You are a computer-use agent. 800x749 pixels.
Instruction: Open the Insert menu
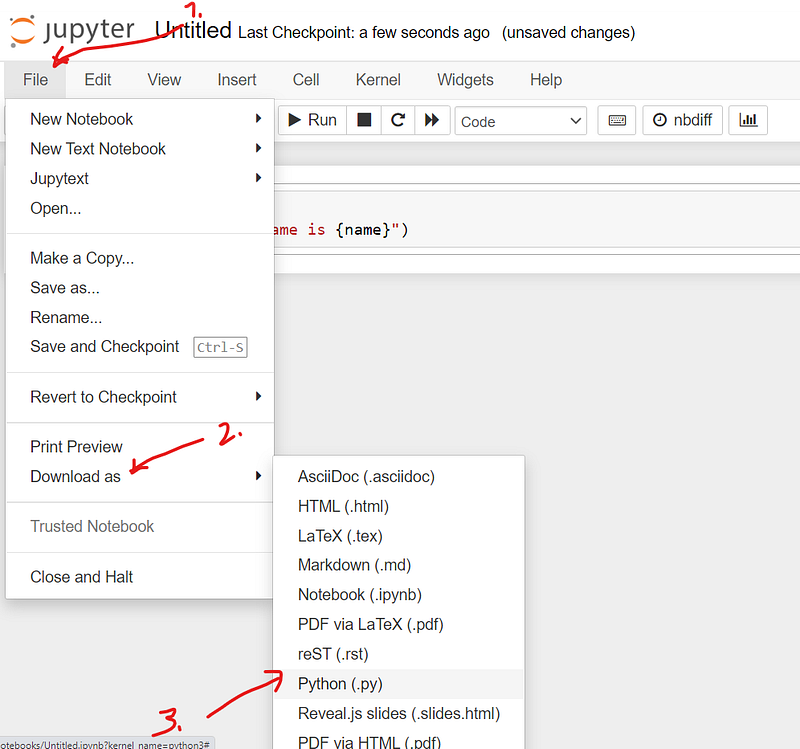click(x=237, y=80)
